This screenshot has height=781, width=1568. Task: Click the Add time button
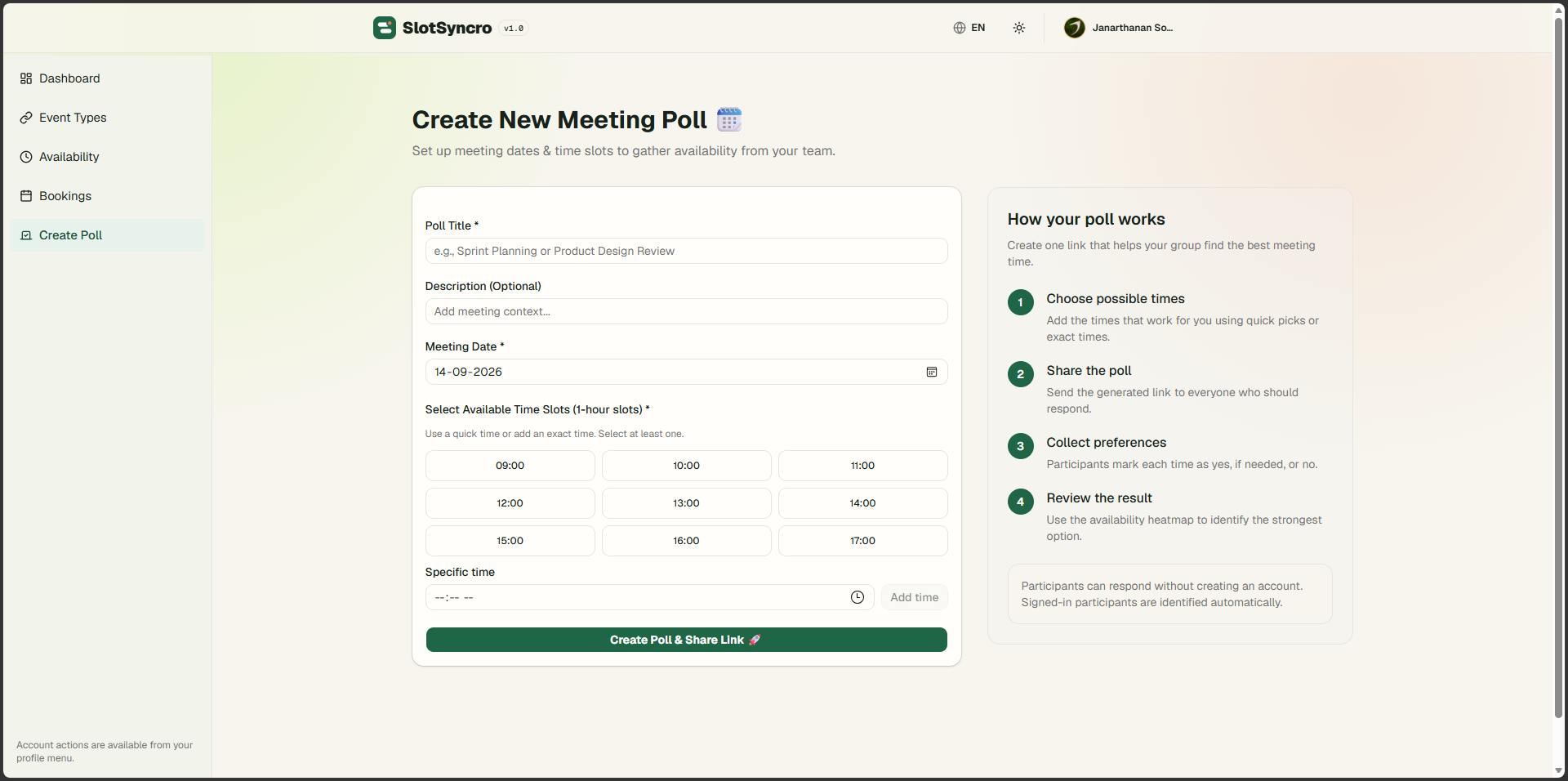pyautogui.click(x=915, y=597)
